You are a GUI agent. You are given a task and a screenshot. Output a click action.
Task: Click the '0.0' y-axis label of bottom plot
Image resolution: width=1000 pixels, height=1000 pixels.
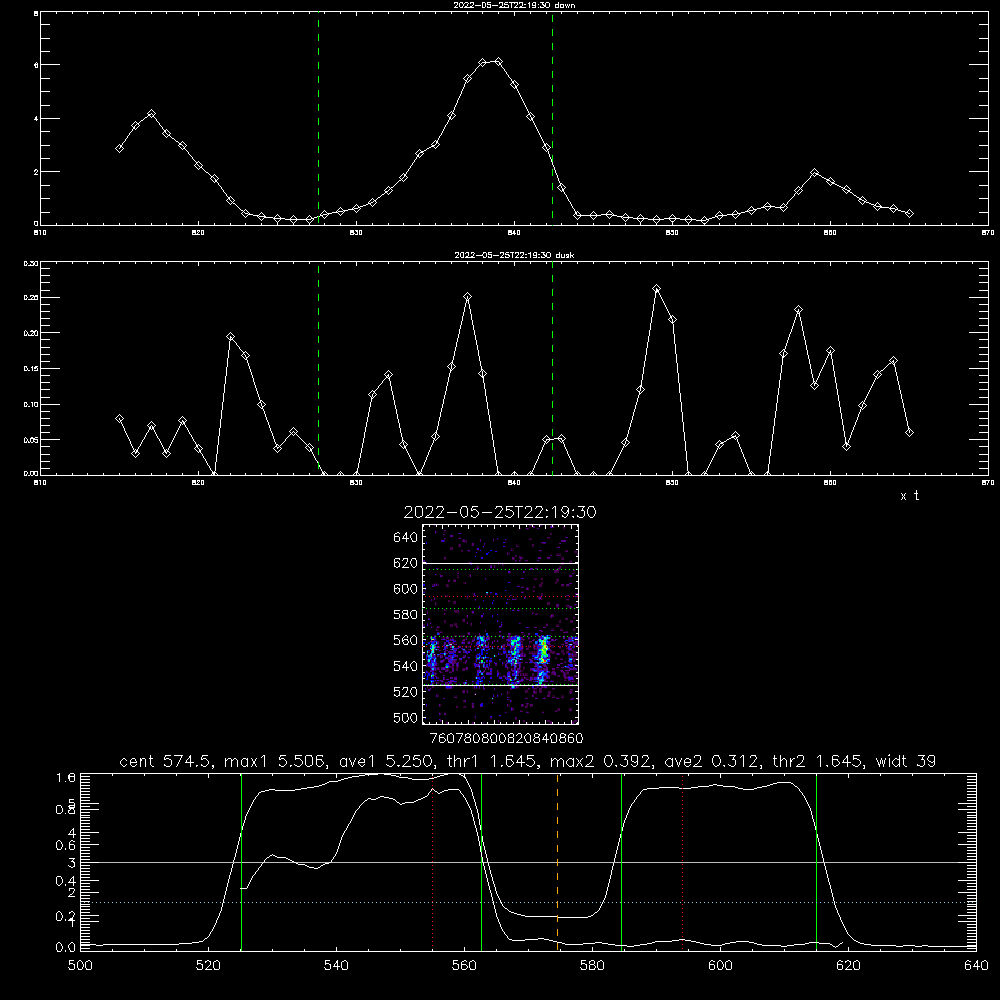pyautogui.click(x=66, y=947)
